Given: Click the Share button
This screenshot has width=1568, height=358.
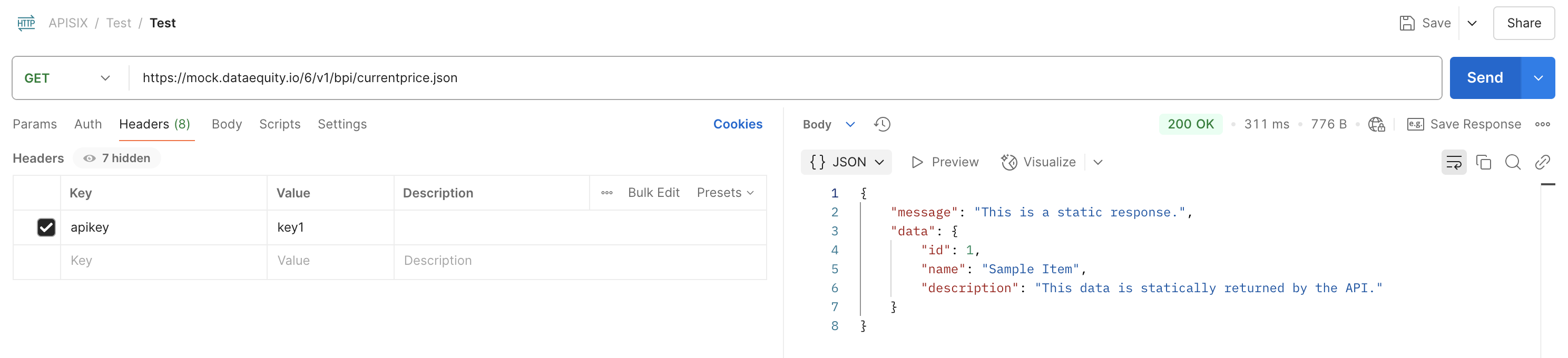Looking at the screenshot, I should (x=1524, y=23).
